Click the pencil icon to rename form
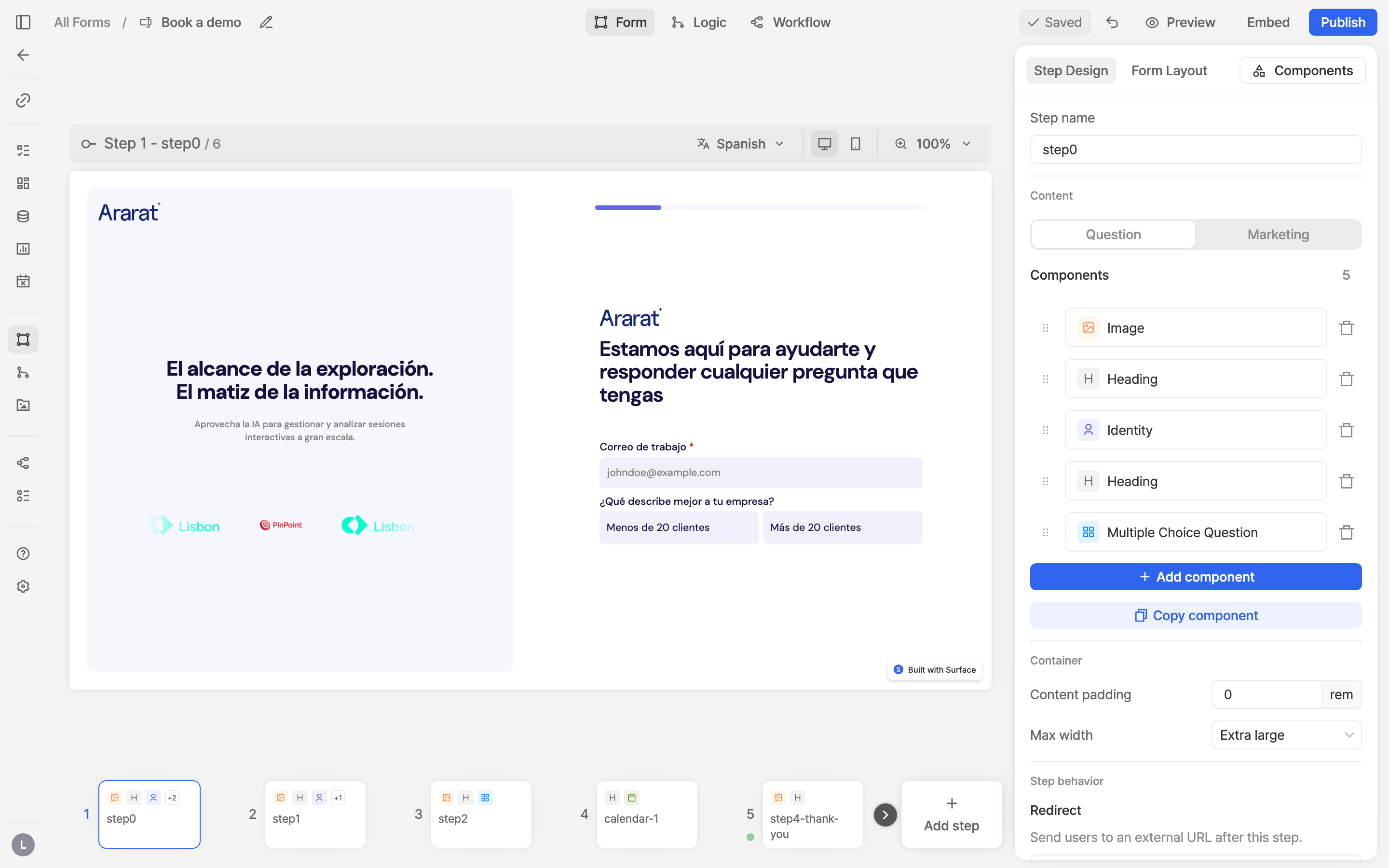The width and height of the screenshot is (1389, 868). coord(266,22)
